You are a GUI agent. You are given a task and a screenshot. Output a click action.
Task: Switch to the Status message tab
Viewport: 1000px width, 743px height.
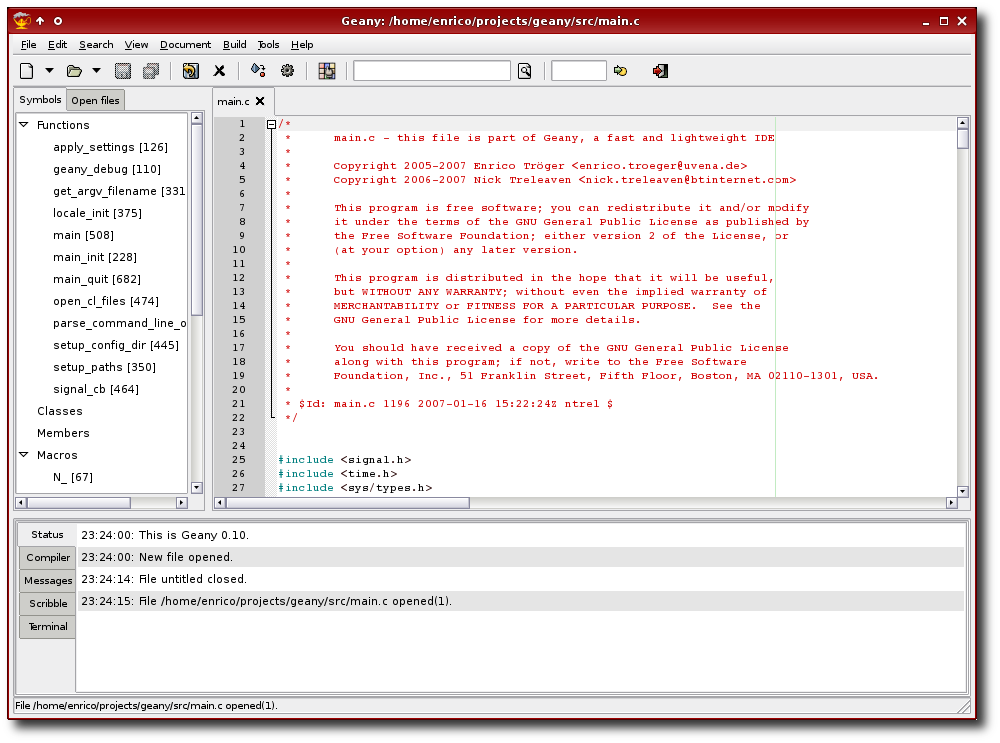(x=47, y=534)
